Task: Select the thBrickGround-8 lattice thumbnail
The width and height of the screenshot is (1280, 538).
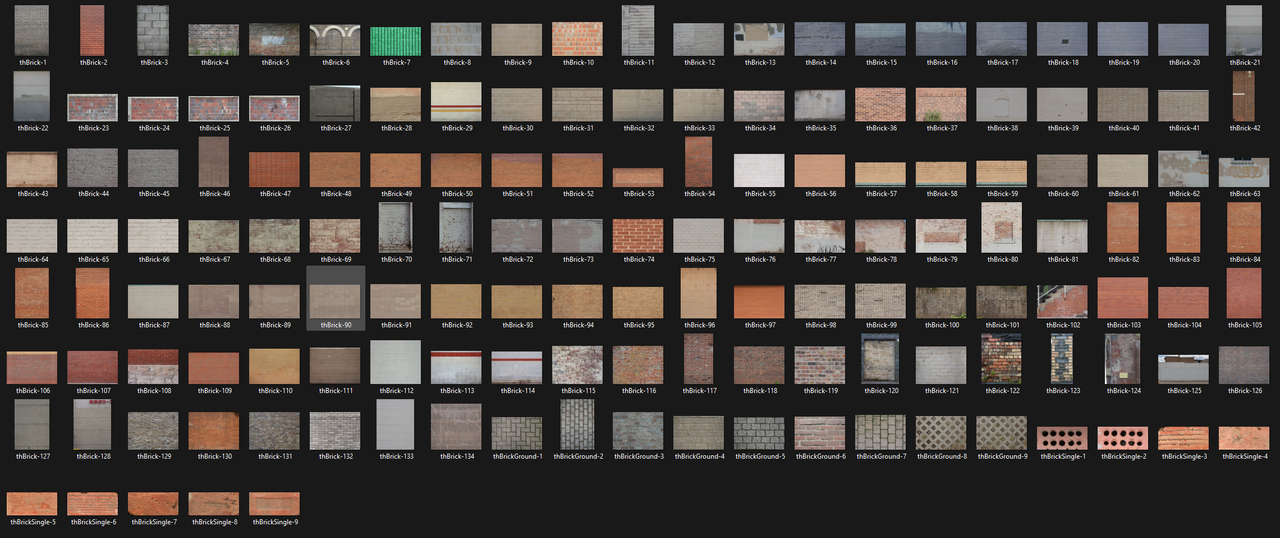Action: click(x=941, y=433)
